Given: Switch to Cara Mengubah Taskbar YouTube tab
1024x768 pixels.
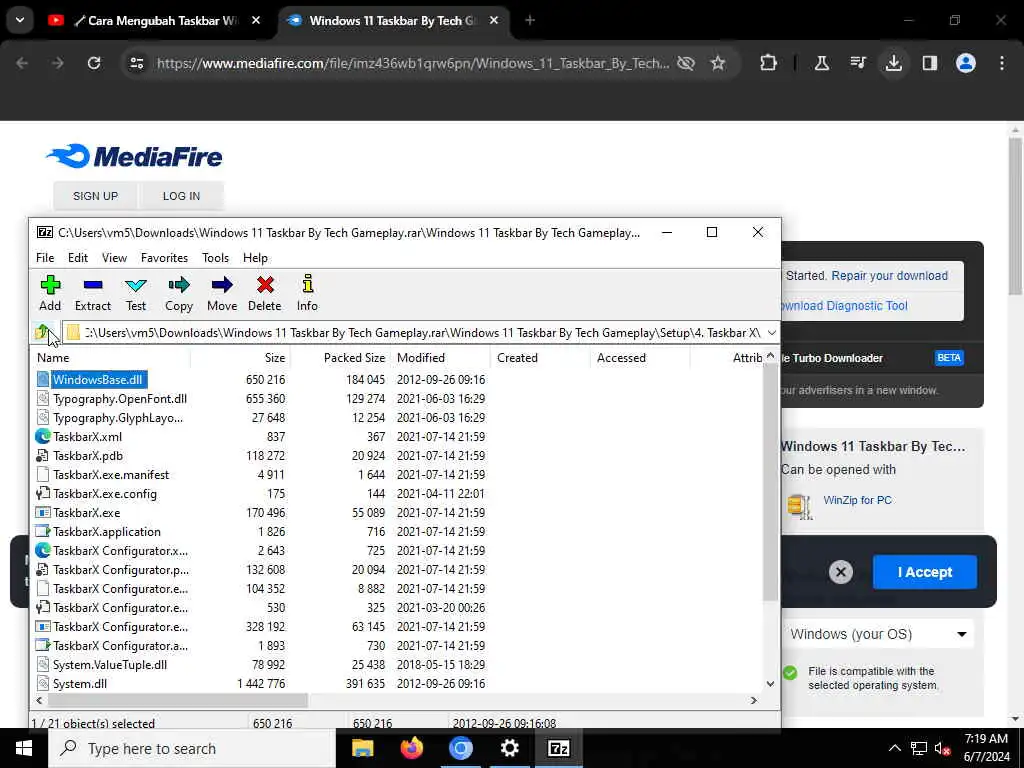Looking at the screenshot, I should [x=155, y=20].
